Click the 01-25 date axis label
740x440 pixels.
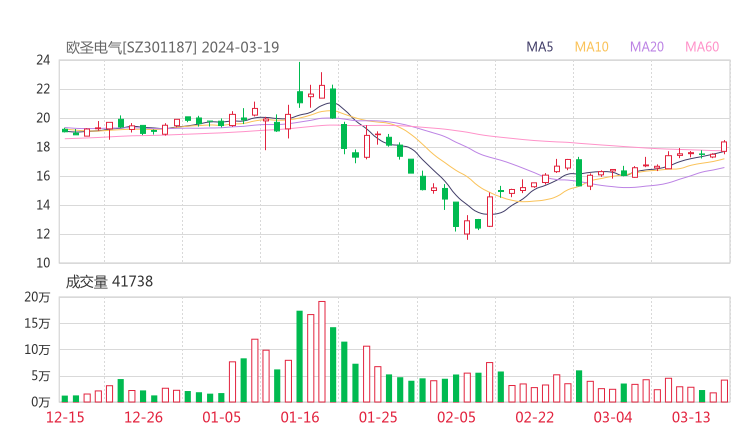click(x=378, y=417)
